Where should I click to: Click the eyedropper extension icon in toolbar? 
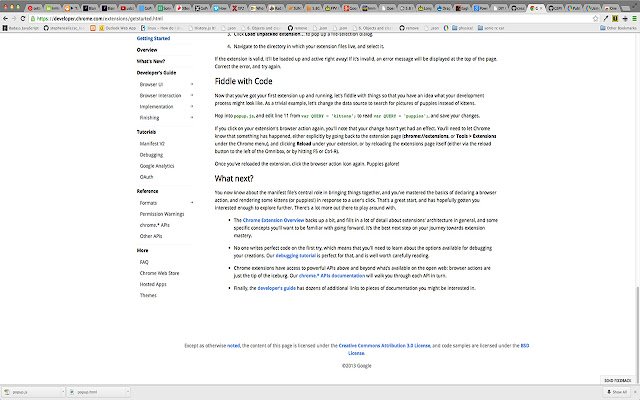click(x=606, y=19)
